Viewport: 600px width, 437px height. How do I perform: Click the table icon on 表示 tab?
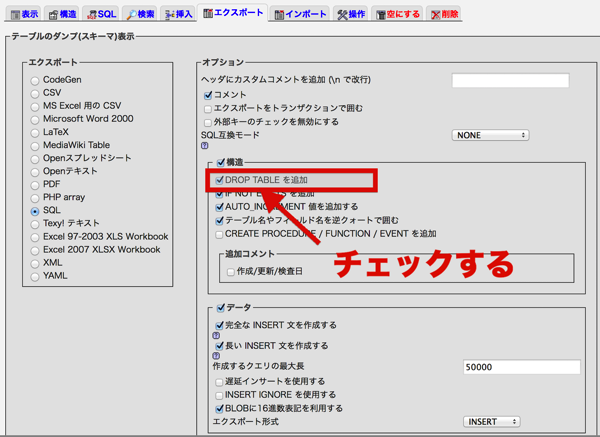(x=15, y=15)
